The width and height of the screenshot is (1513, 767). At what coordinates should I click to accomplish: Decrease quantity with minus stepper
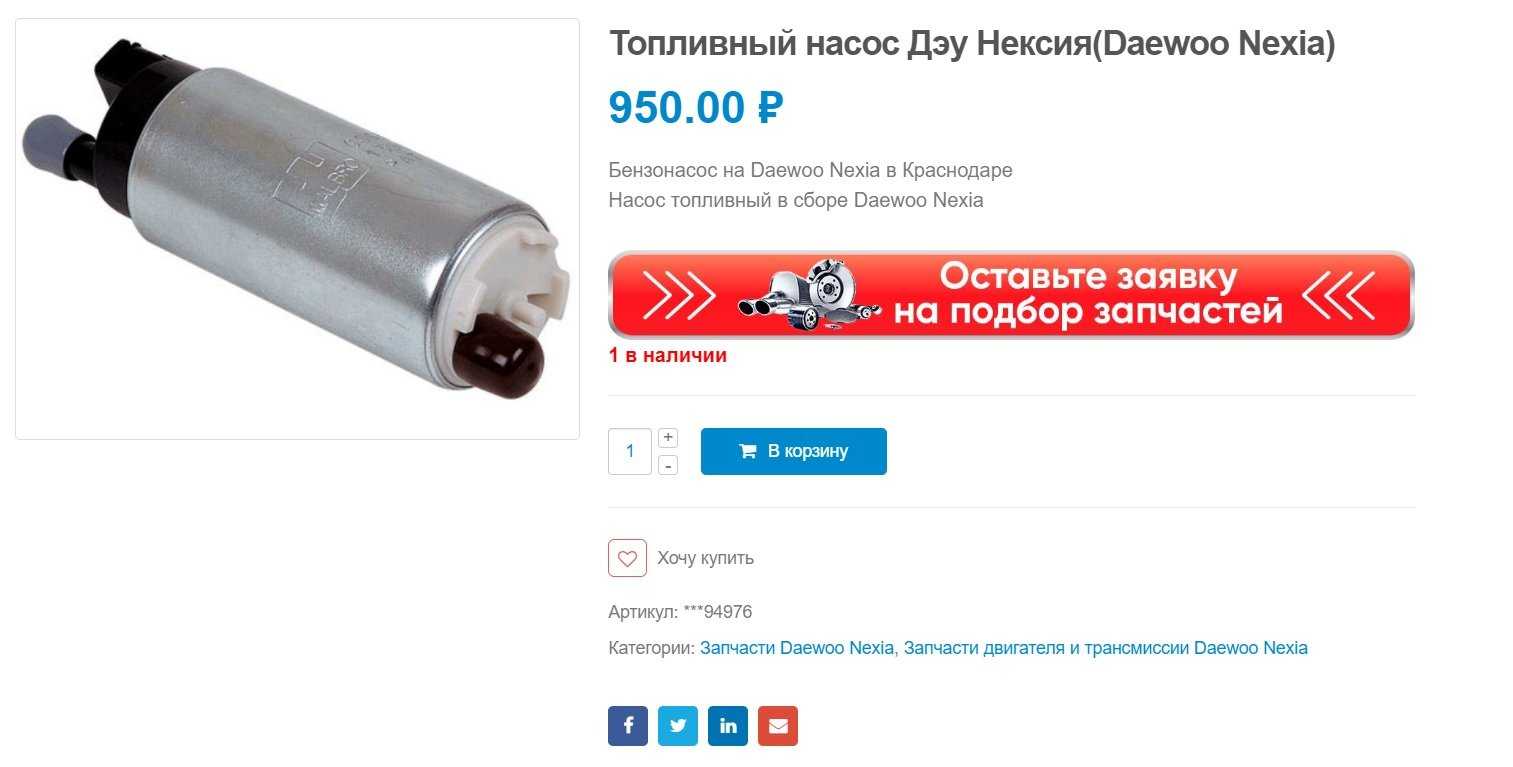coord(668,465)
